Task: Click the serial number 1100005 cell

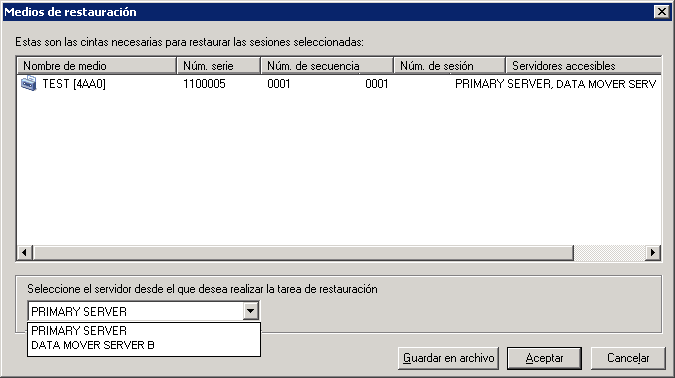Action: tap(204, 84)
